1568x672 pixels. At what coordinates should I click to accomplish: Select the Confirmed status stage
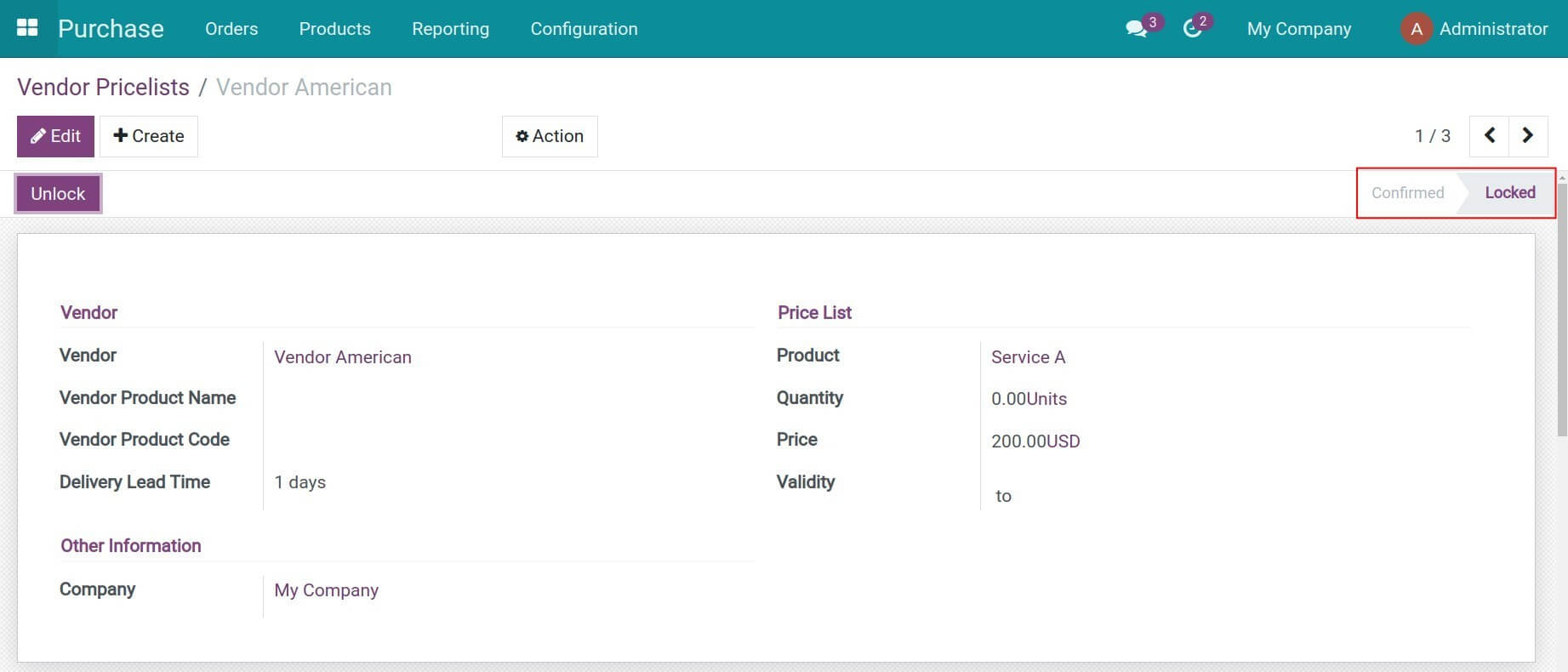(1407, 193)
